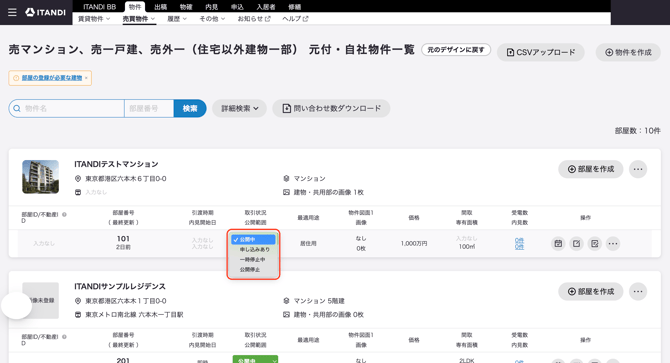Click the first edit pencil icon for room 101

(576, 243)
